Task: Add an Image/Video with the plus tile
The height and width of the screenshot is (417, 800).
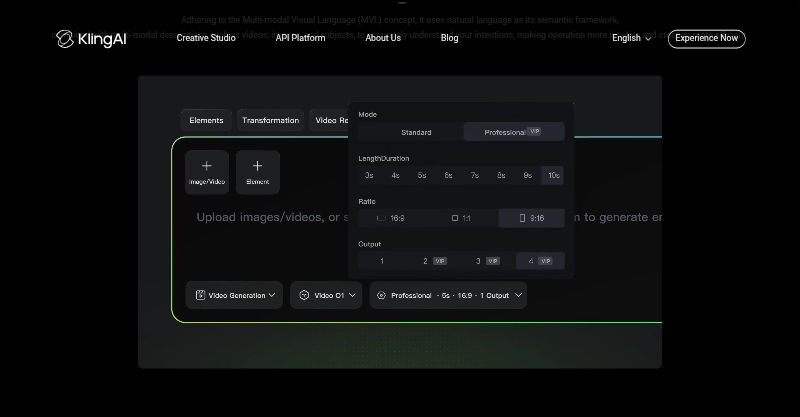Action: (x=207, y=172)
